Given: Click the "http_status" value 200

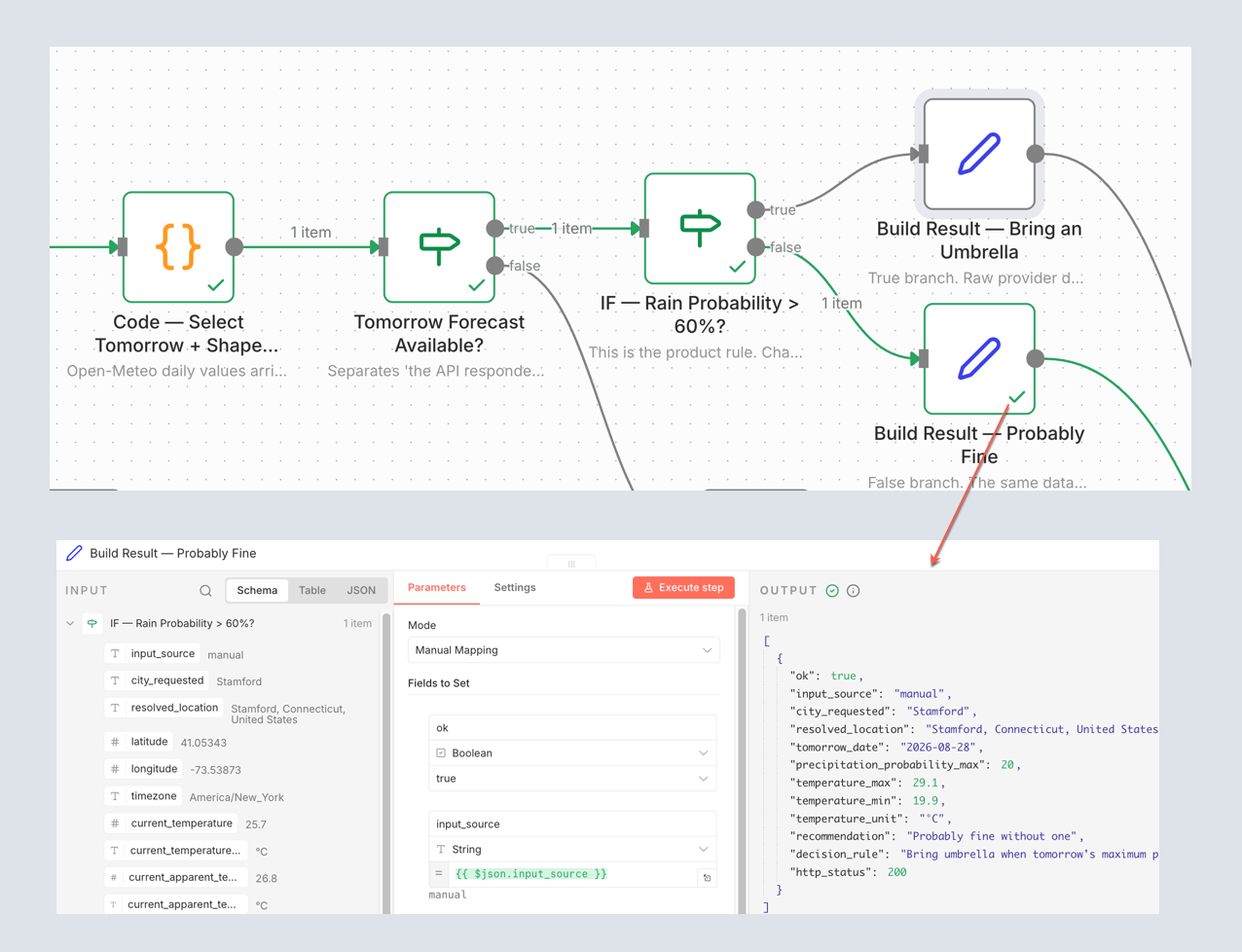Looking at the screenshot, I should [896, 872].
